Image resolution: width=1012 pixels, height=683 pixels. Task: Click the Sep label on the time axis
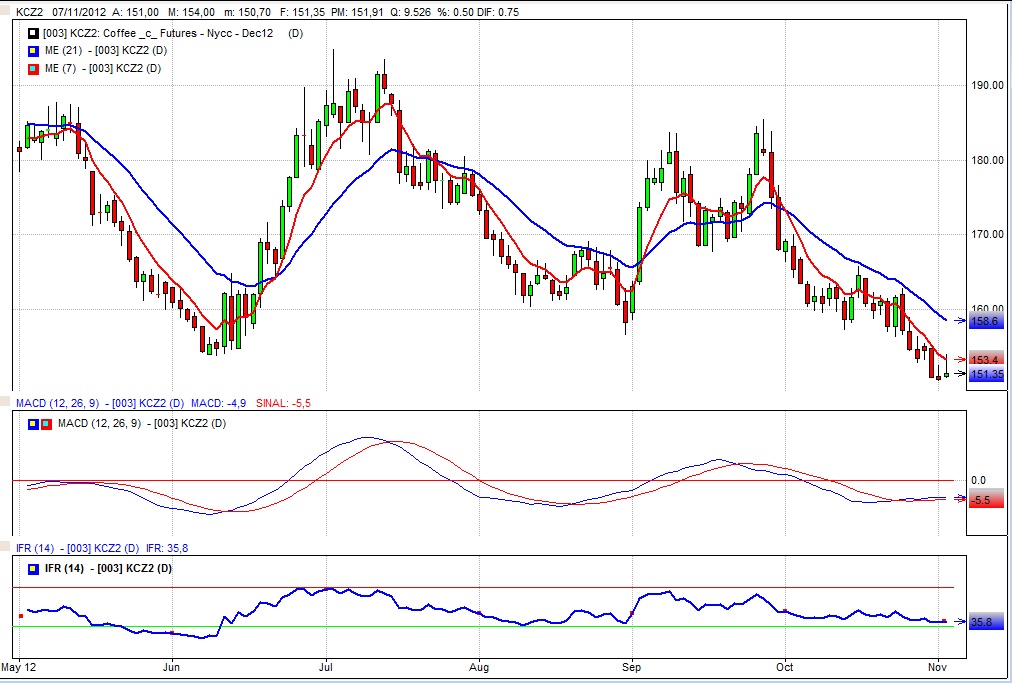632,666
